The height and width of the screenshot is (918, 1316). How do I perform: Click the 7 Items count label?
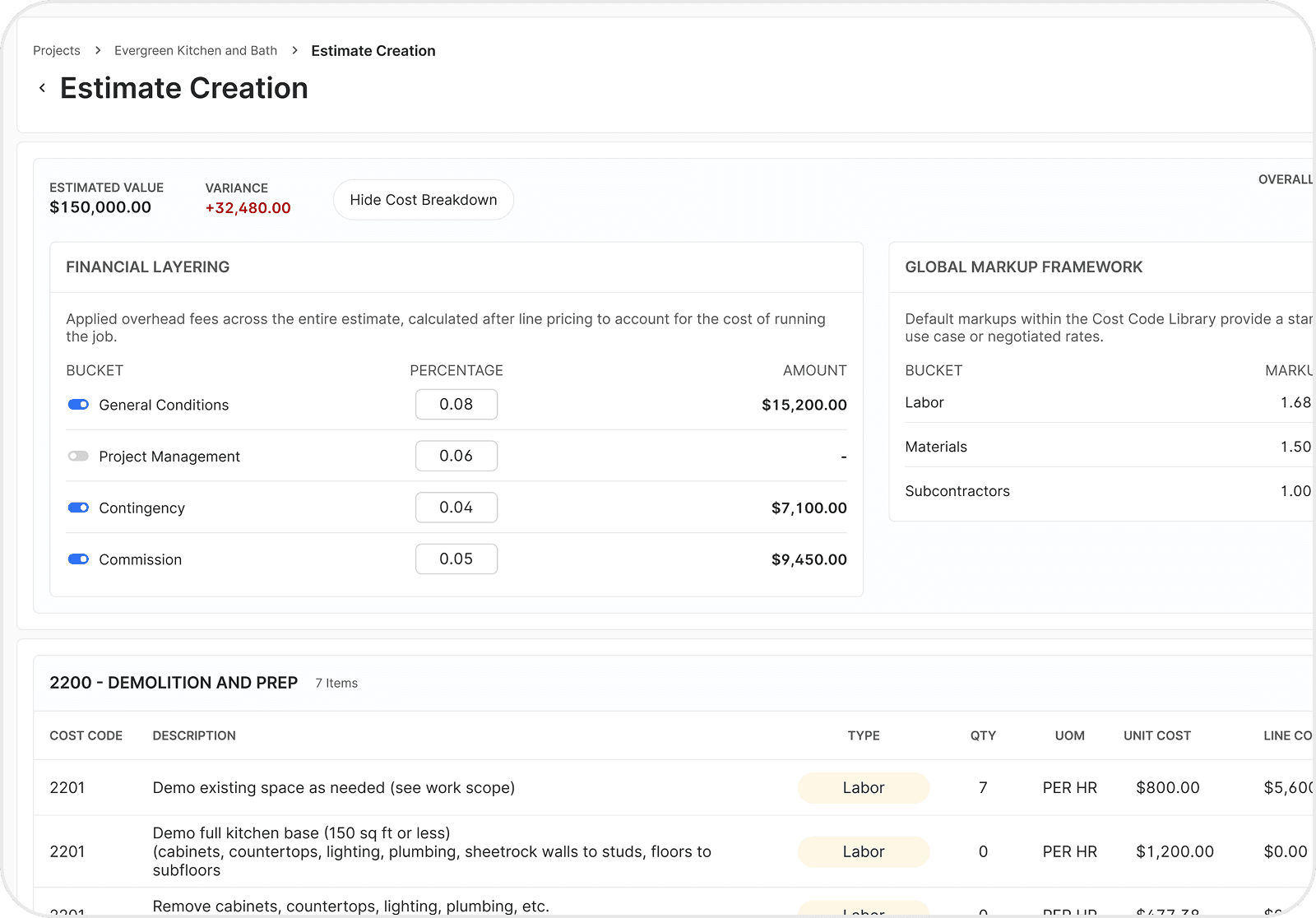point(336,684)
